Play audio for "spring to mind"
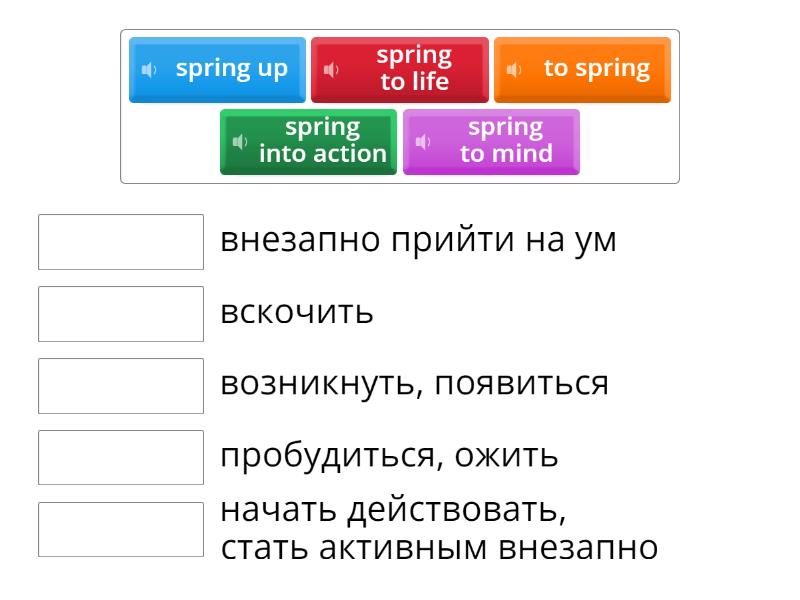The height and width of the screenshot is (600, 800). click(423, 142)
